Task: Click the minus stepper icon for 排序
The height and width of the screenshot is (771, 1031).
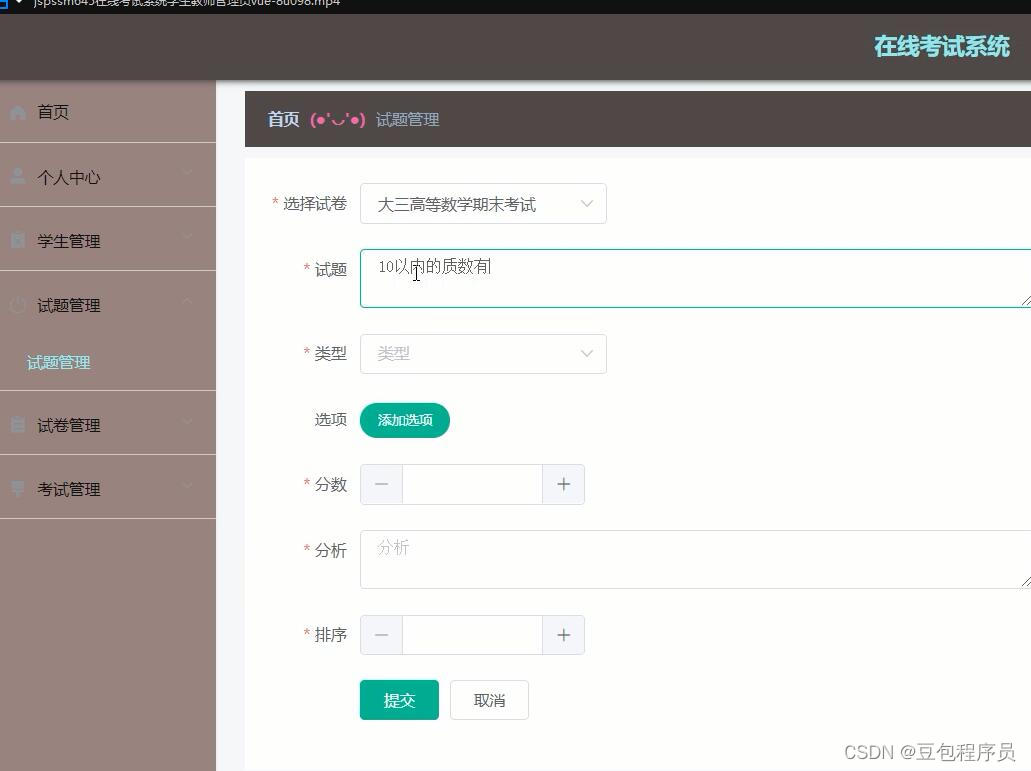Action: pyautogui.click(x=381, y=635)
